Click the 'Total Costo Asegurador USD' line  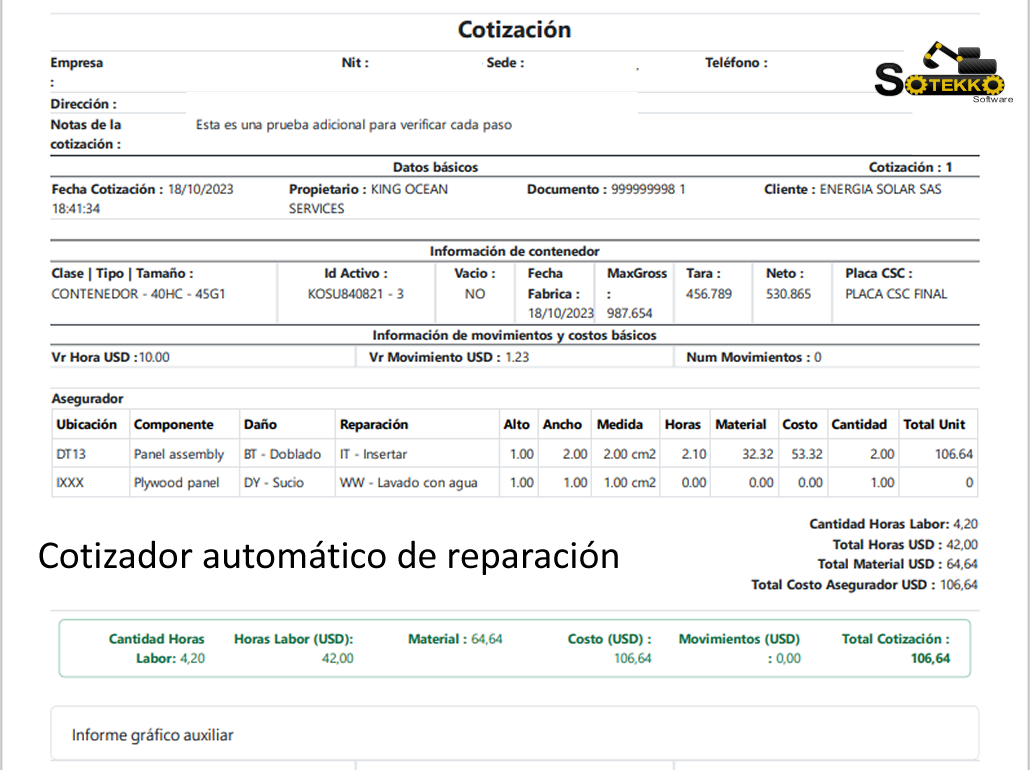(864, 585)
